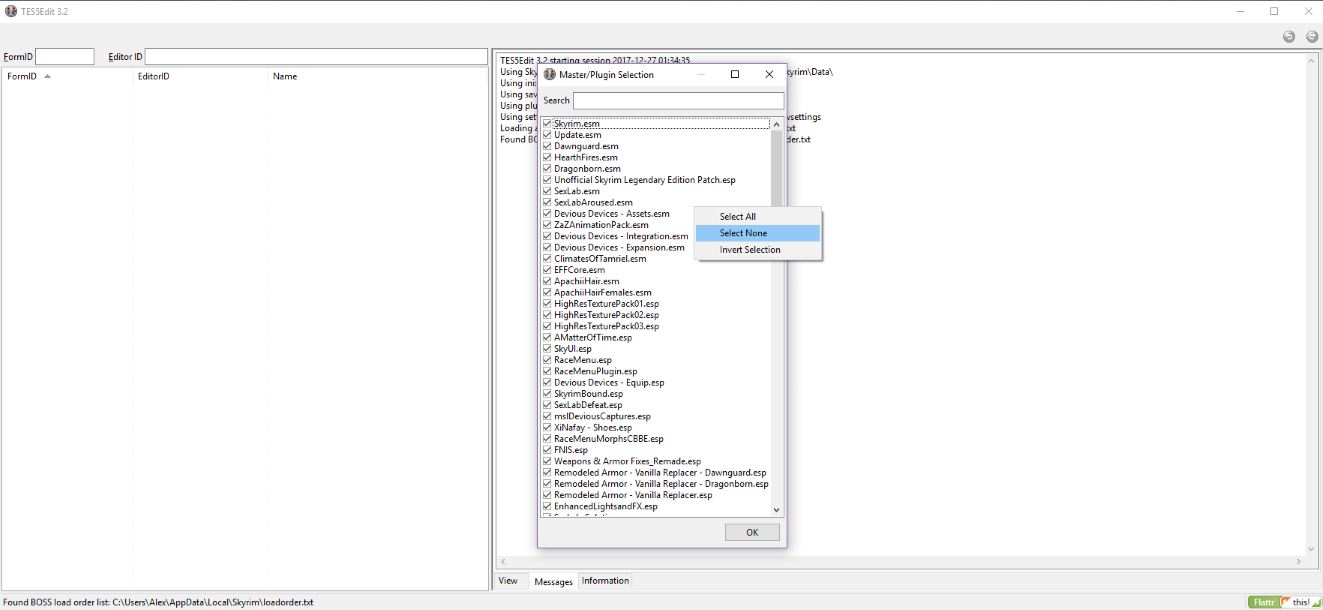Screen dimensions: 1323x610
Task: Select Remodeled Armor - Vanilla Replacer - Dragonborn.esp
Action: tap(661, 484)
